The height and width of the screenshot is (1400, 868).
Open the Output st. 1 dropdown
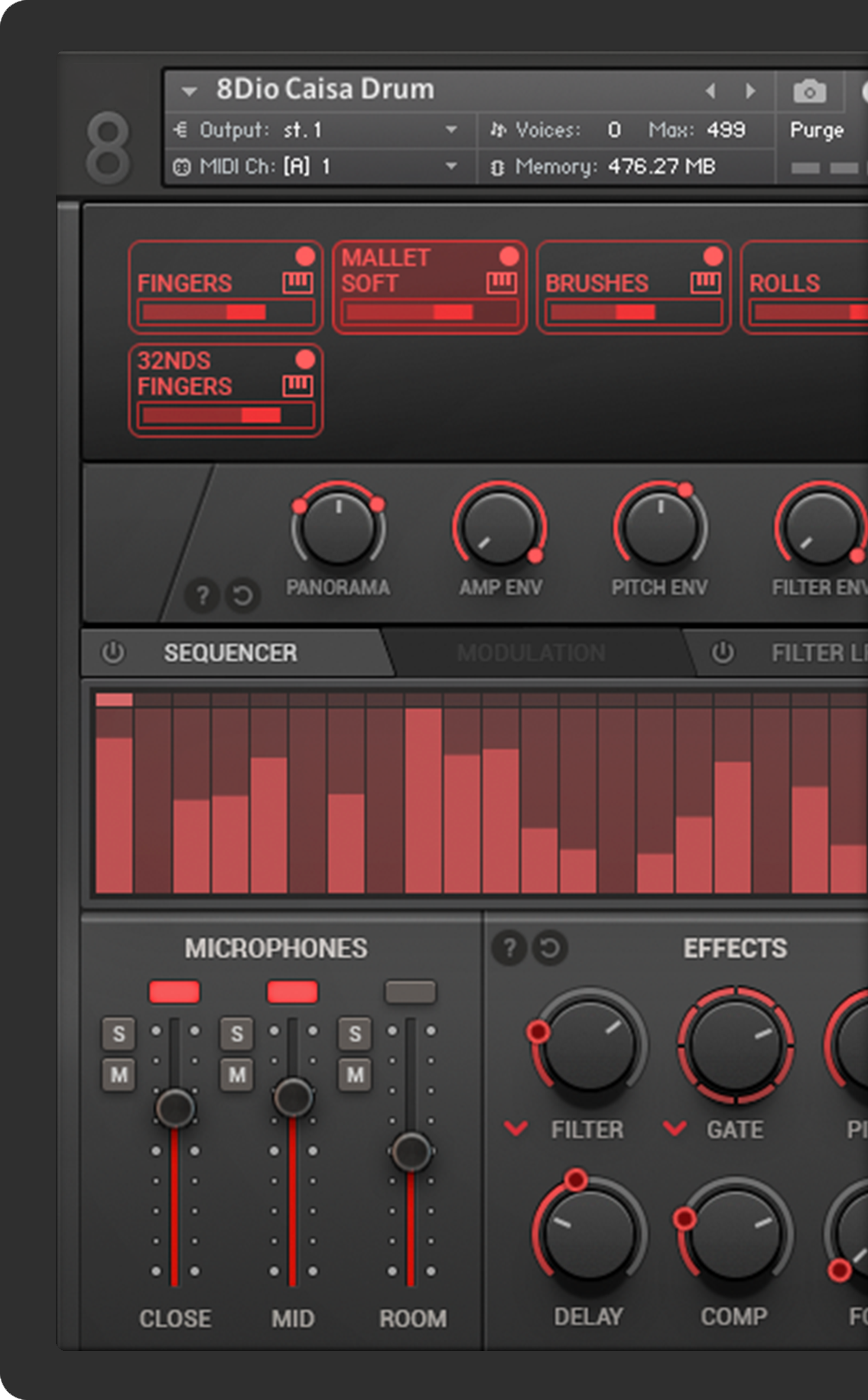[x=451, y=130]
